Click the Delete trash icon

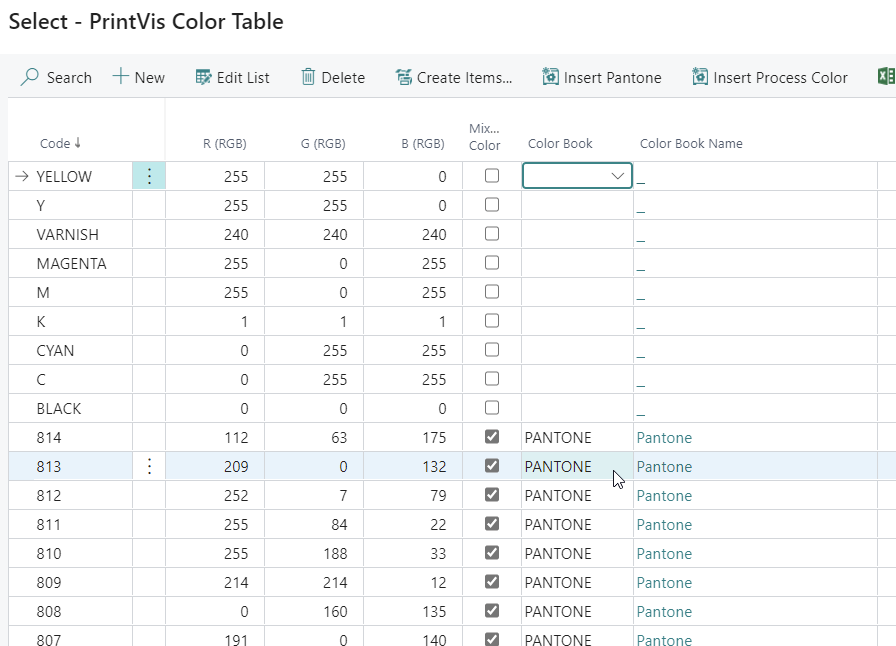308,77
